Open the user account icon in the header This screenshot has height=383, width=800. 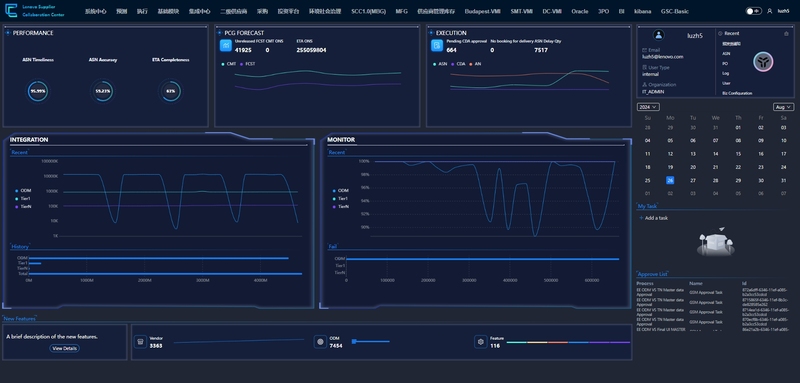[x=769, y=11]
